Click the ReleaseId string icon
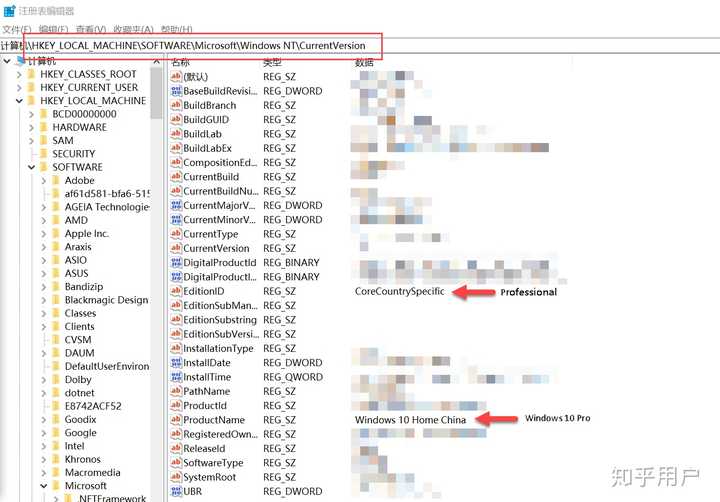720x502 pixels. tap(176, 448)
